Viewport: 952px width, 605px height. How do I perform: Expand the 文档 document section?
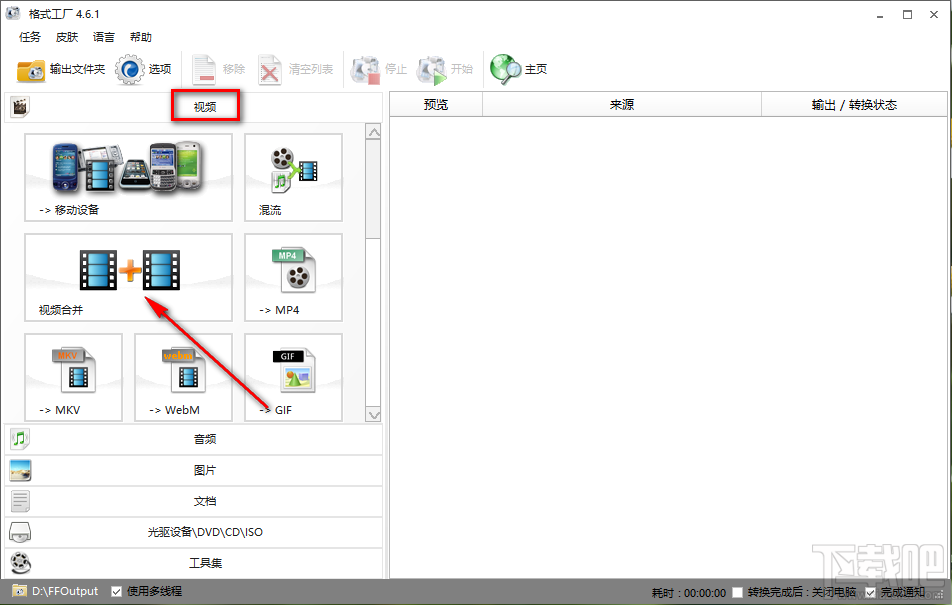pos(194,501)
